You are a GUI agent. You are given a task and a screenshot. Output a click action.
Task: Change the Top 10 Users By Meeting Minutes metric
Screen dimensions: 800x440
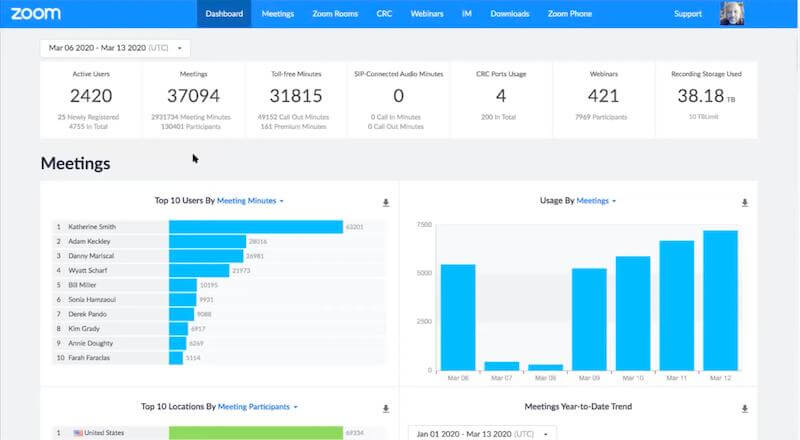pos(250,201)
